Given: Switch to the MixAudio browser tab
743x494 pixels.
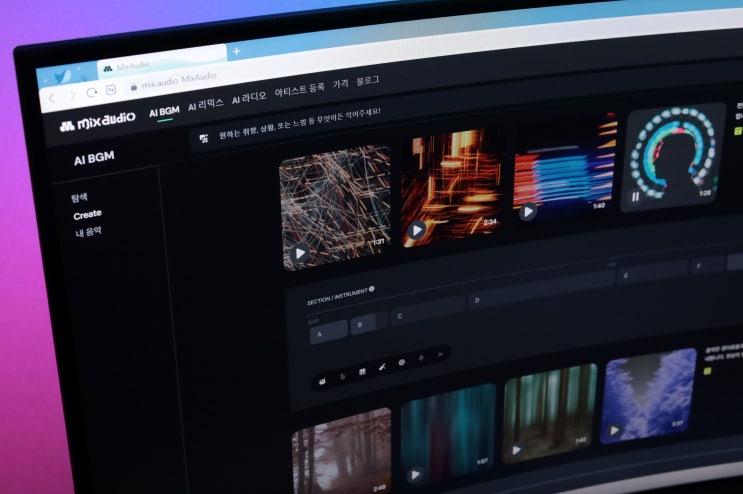Looking at the screenshot, I should point(161,64).
